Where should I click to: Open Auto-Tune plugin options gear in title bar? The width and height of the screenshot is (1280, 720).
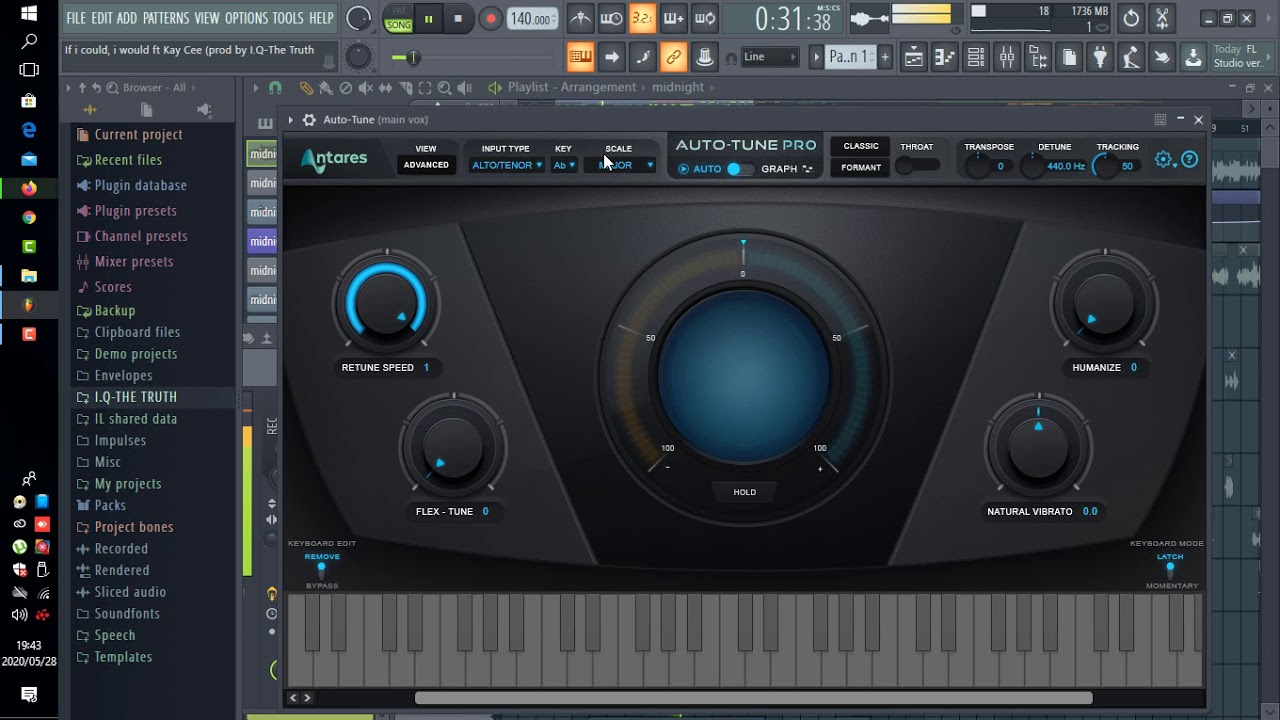click(x=309, y=120)
